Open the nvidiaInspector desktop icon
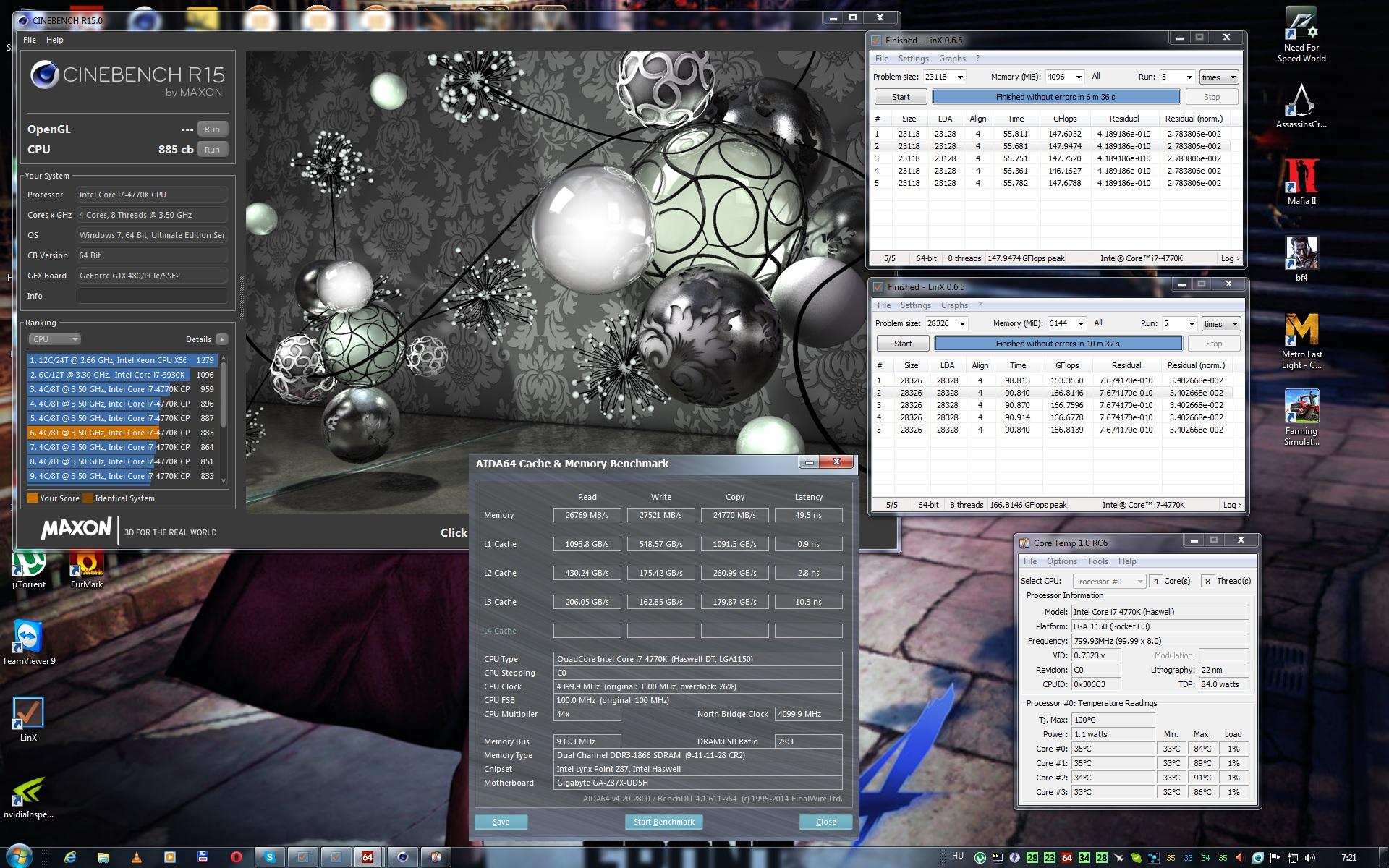This screenshot has width=1389, height=868. (x=28, y=792)
